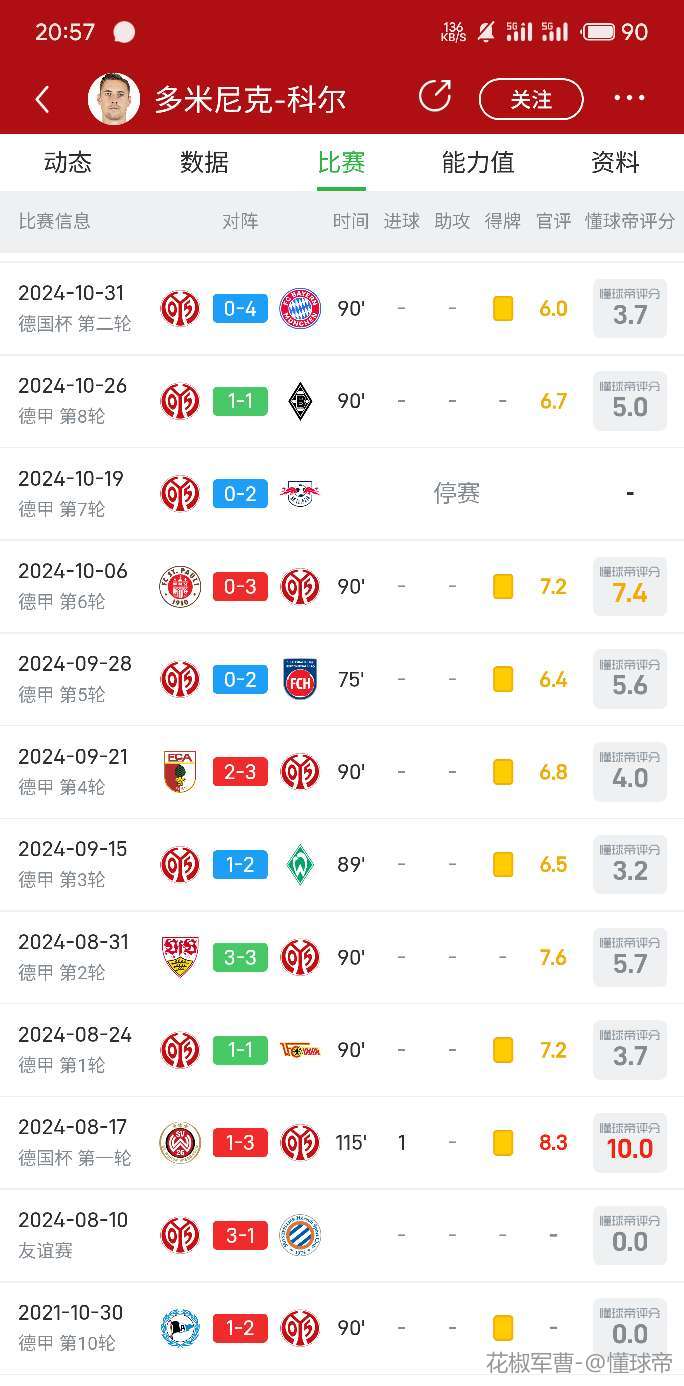
Task: Open the 3-3 score versus Stuttgart
Action: 240,957
